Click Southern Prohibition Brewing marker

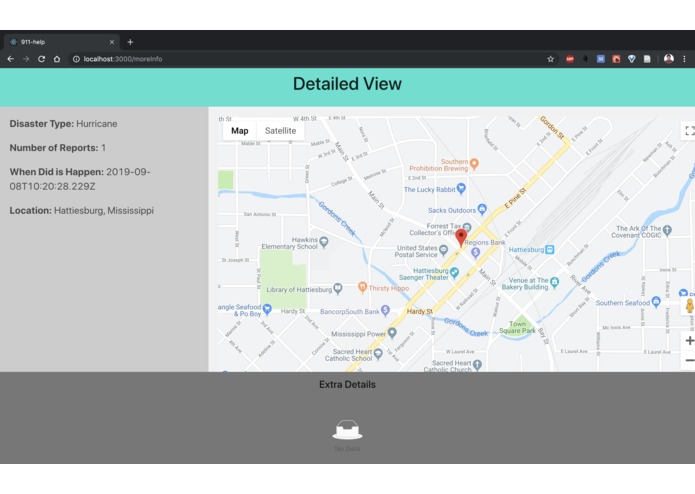pyautogui.click(x=474, y=164)
